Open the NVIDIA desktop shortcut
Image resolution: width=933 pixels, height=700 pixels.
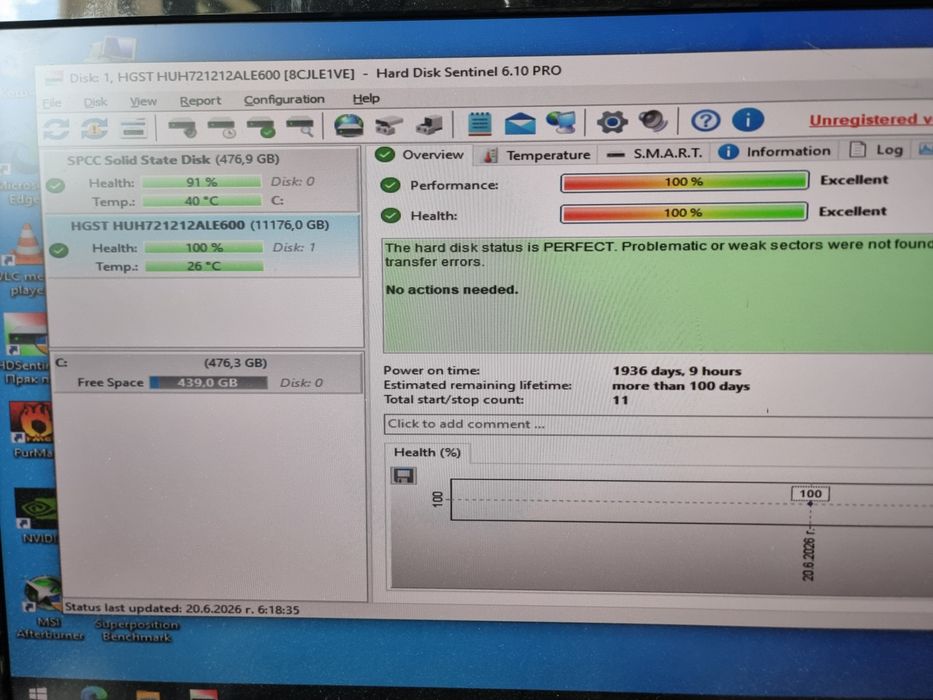(37, 515)
